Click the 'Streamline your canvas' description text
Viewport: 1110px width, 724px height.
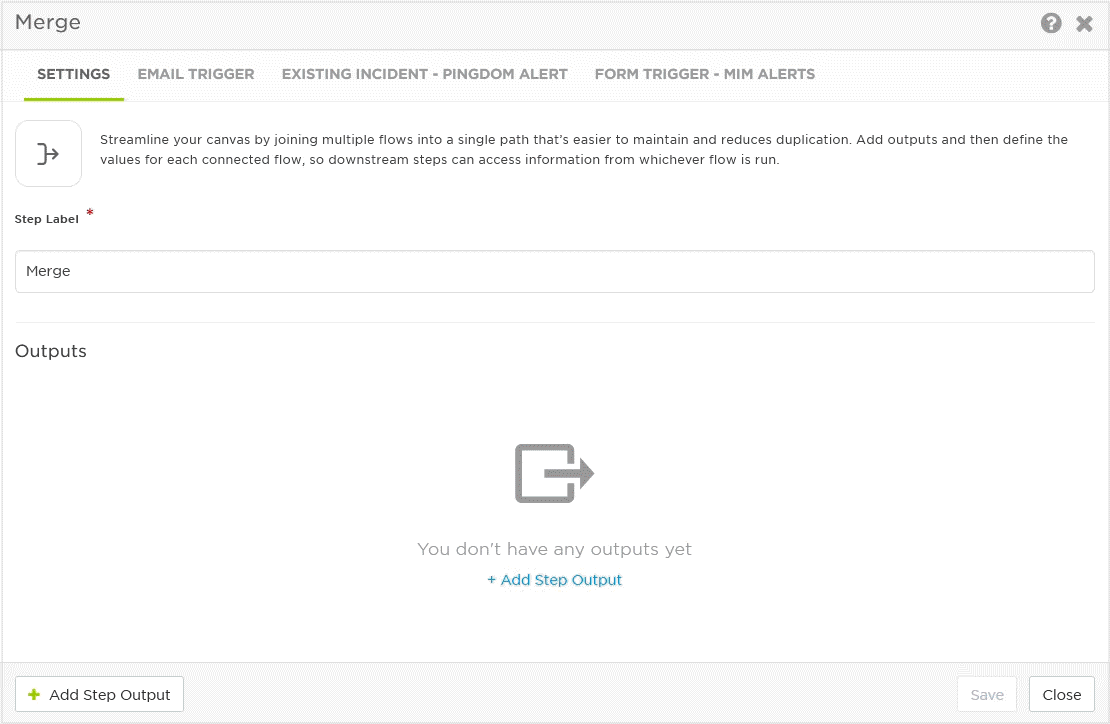click(583, 149)
